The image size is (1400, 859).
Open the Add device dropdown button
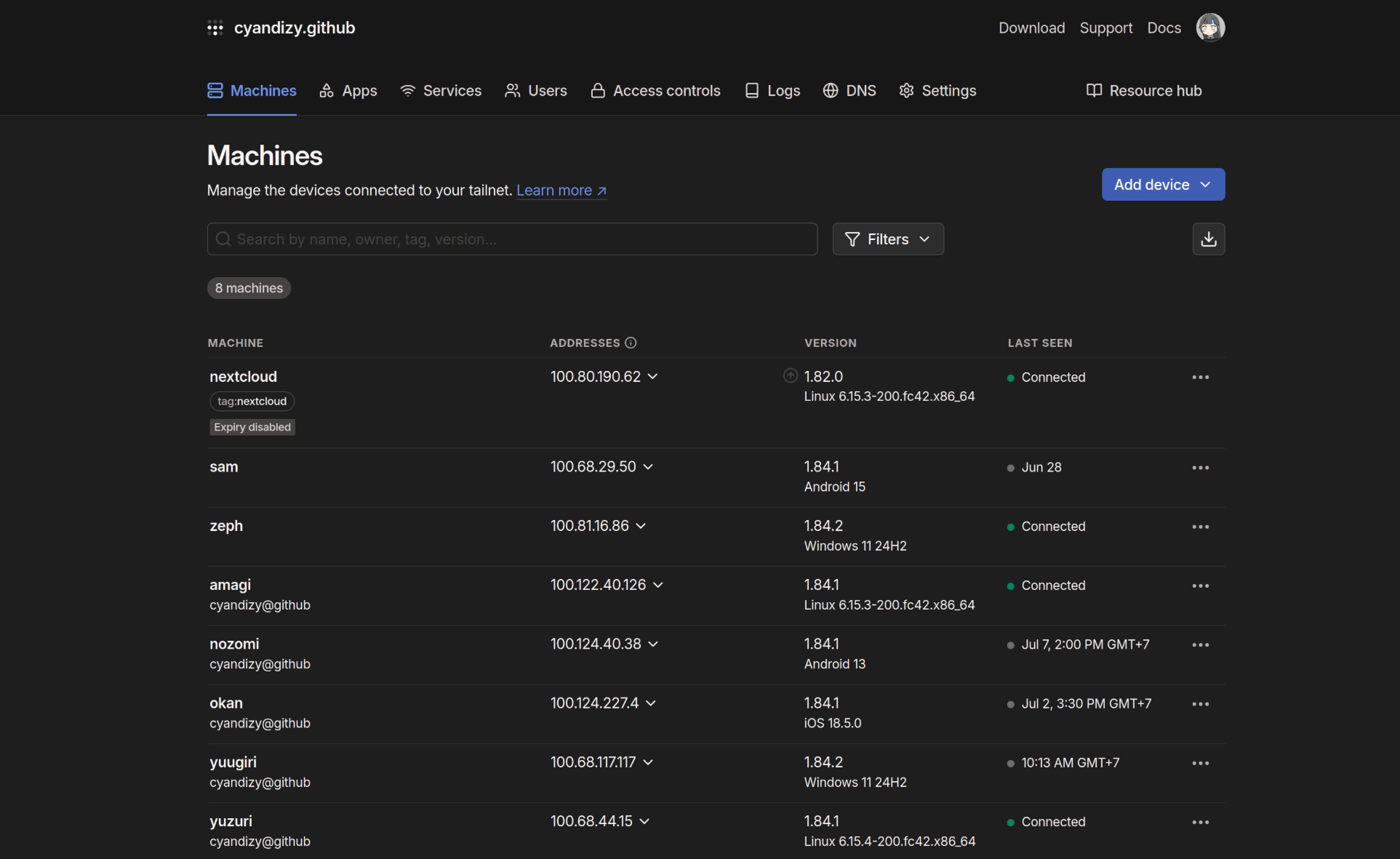1163,185
